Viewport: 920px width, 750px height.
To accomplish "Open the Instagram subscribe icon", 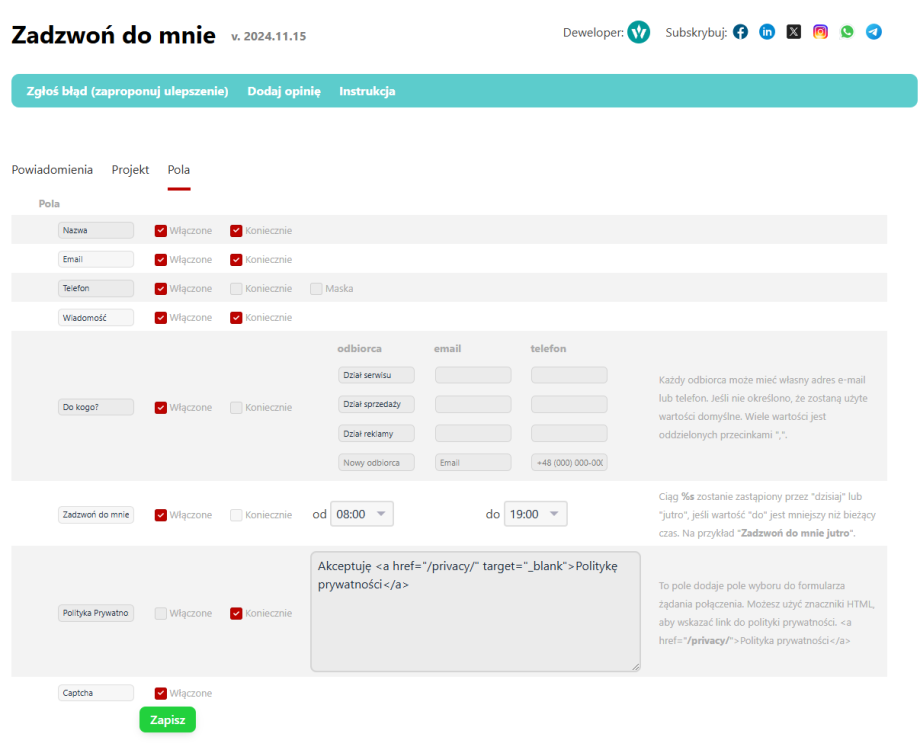I will pos(820,32).
